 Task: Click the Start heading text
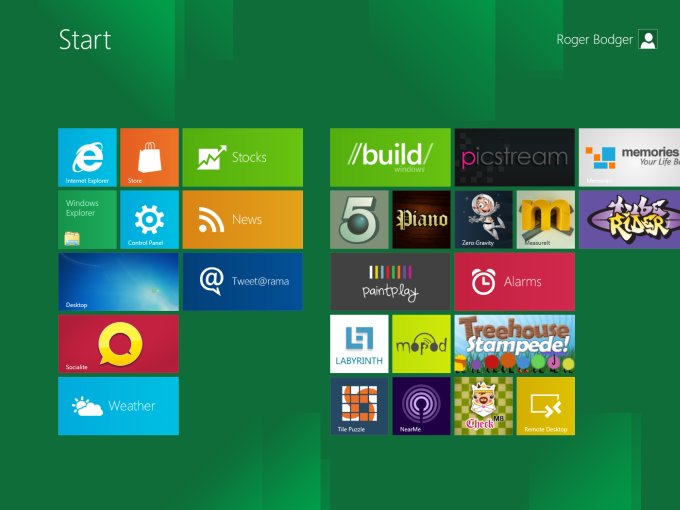[x=85, y=40]
